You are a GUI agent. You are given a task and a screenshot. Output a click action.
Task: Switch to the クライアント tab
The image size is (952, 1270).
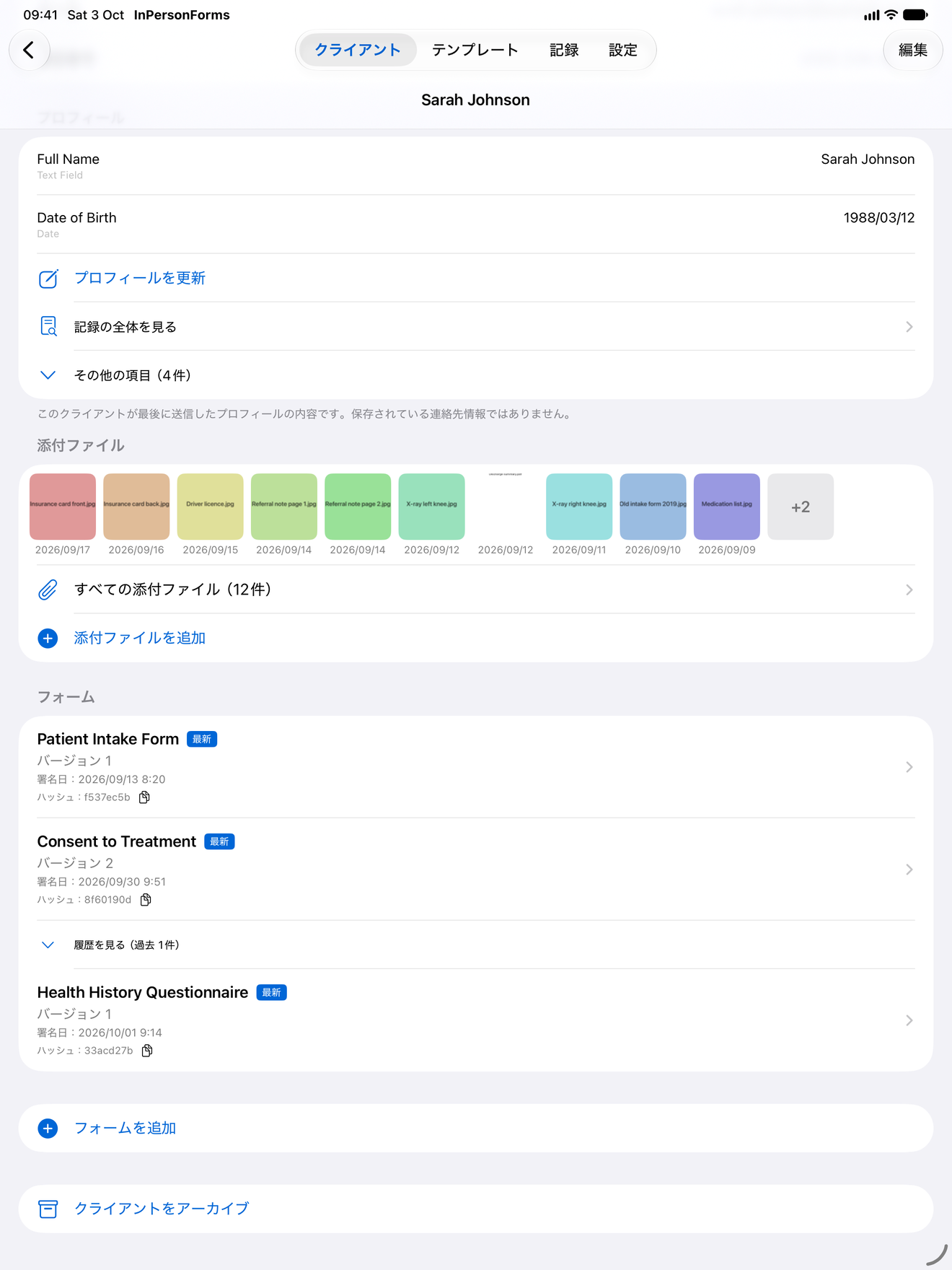point(358,50)
